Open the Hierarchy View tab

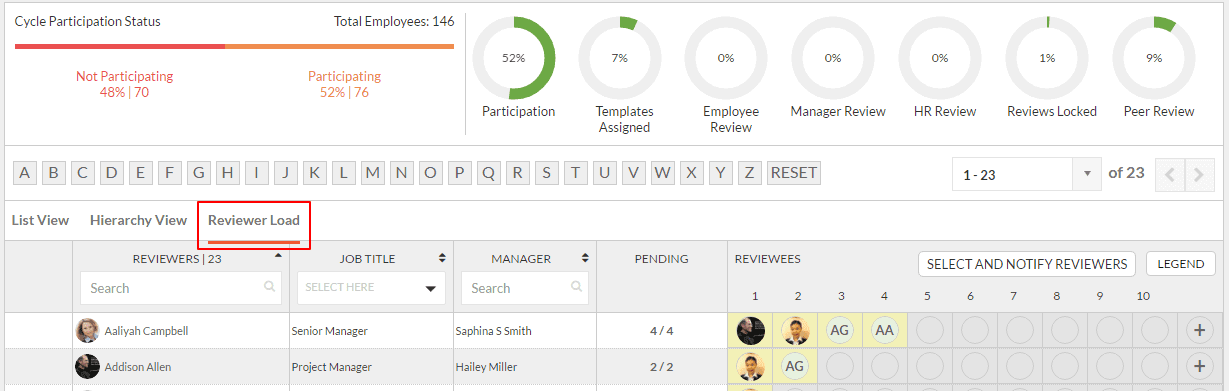[138, 220]
